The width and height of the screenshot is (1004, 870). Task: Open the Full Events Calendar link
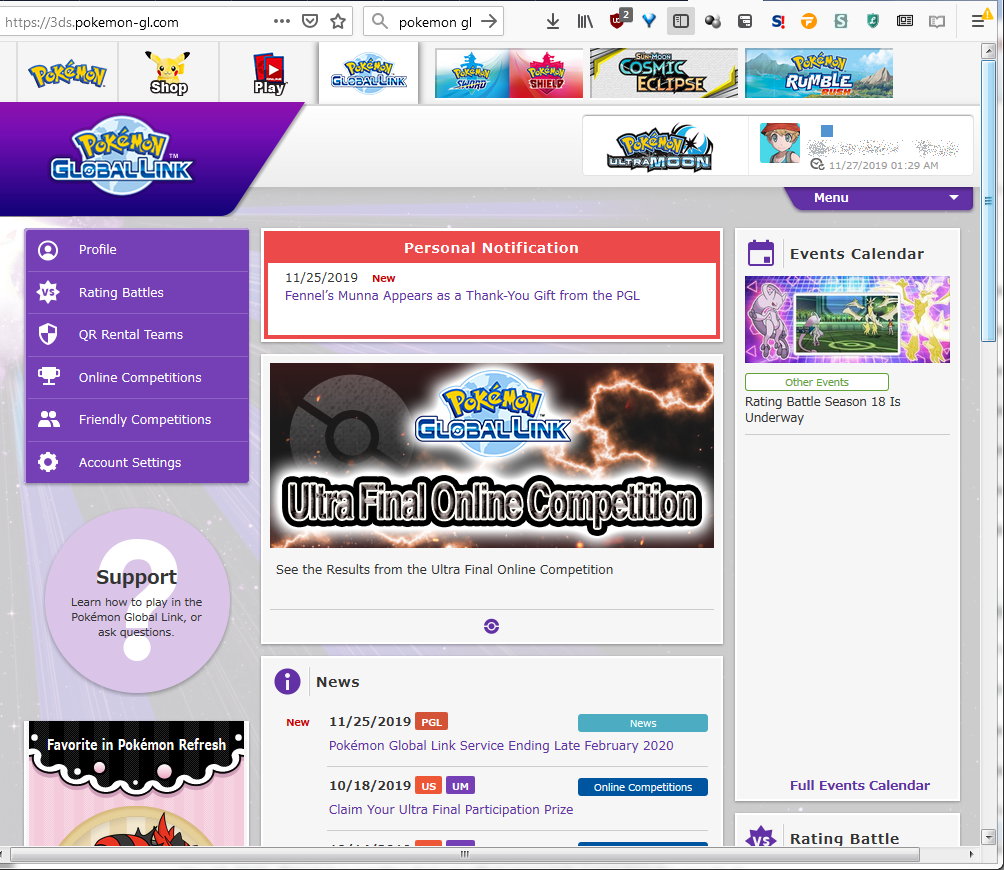[x=860, y=785]
